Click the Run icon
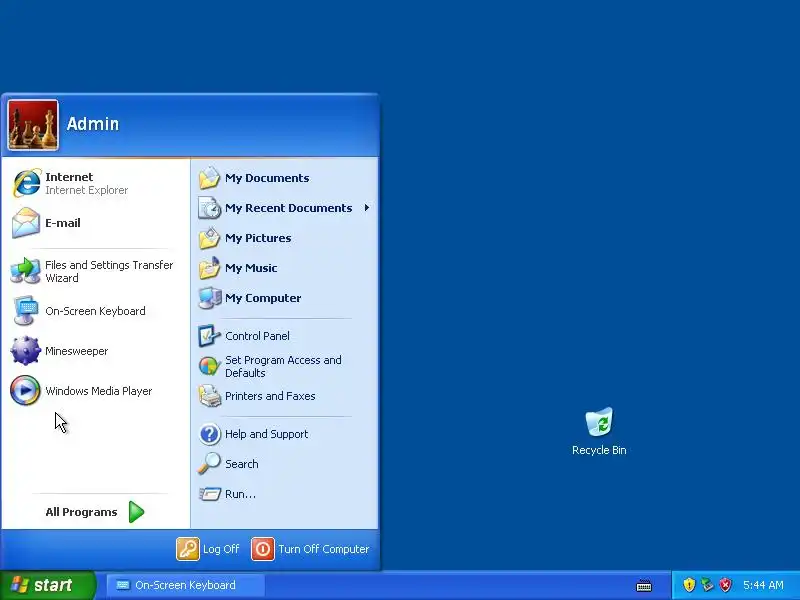The width and height of the screenshot is (800, 600). tap(209, 494)
